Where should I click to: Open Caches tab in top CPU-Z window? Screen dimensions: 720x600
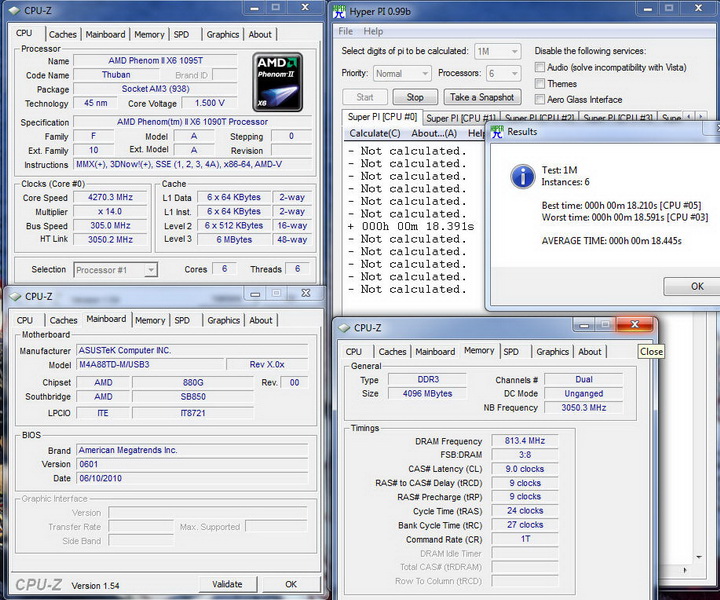[62, 34]
